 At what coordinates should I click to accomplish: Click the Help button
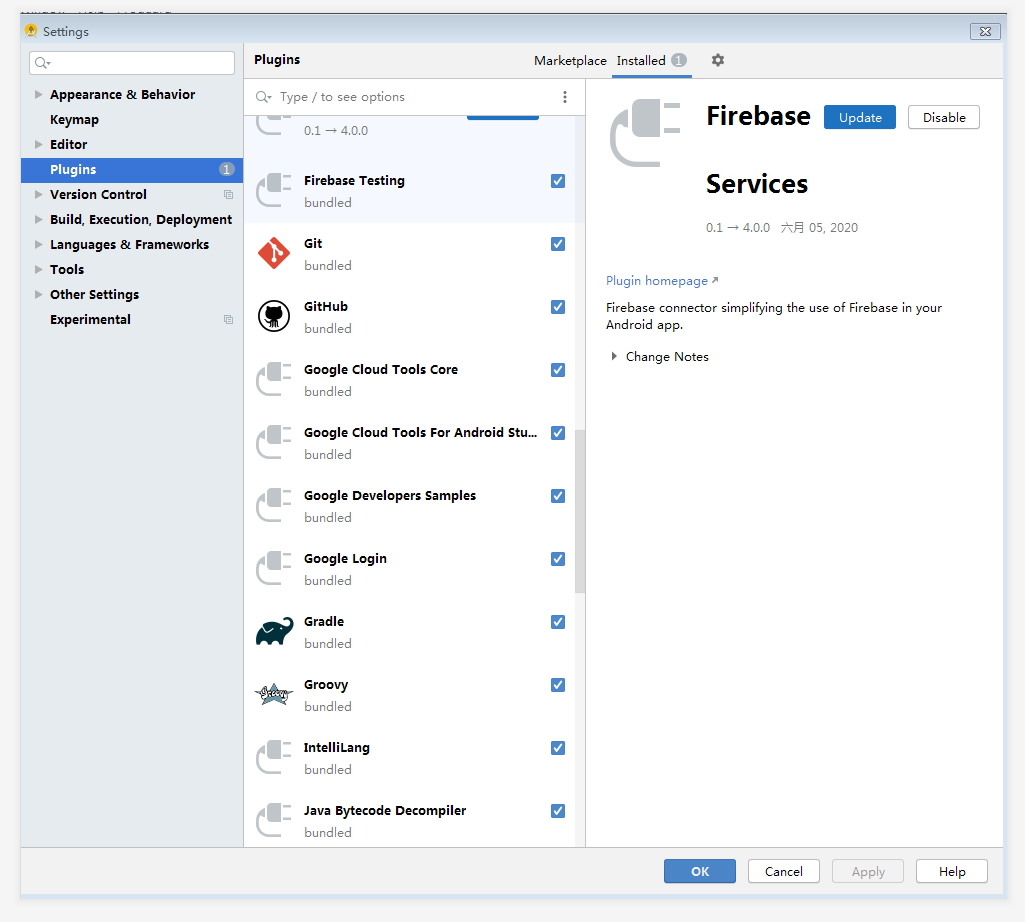pyautogui.click(x=952, y=871)
